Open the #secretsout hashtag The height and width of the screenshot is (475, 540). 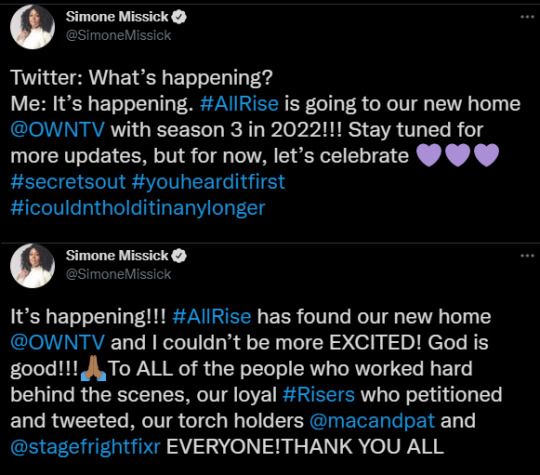[x=68, y=182]
